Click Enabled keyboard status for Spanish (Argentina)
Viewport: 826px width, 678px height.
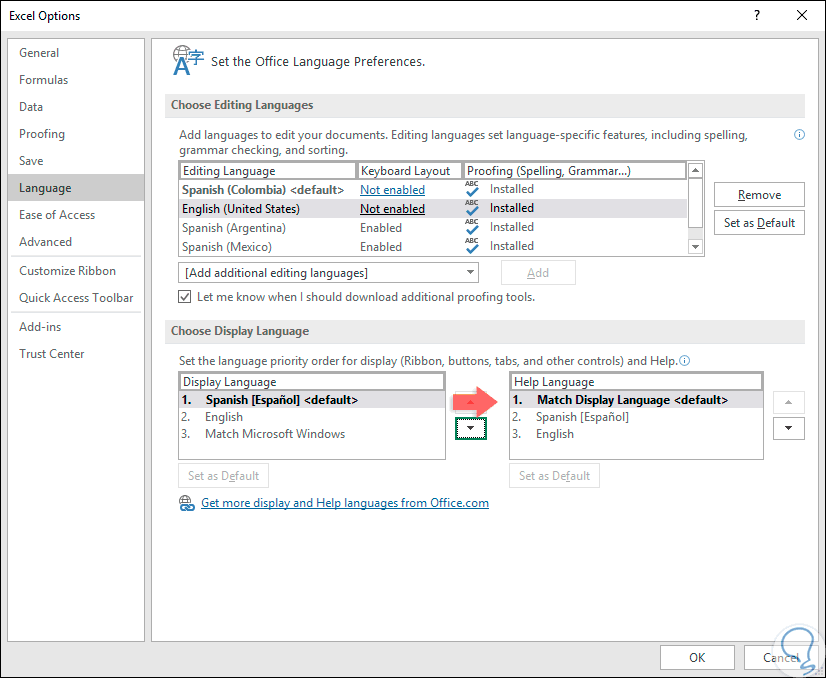(381, 228)
